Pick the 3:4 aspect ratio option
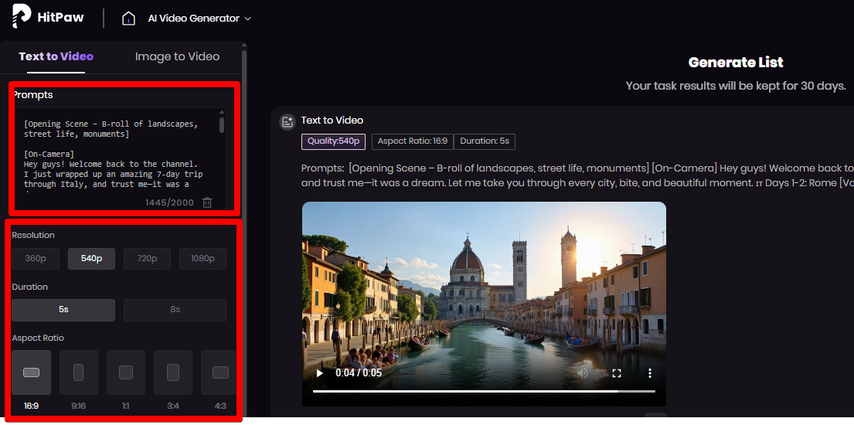The width and height of the screenshot is (854, 425). (x=173, y=372)
